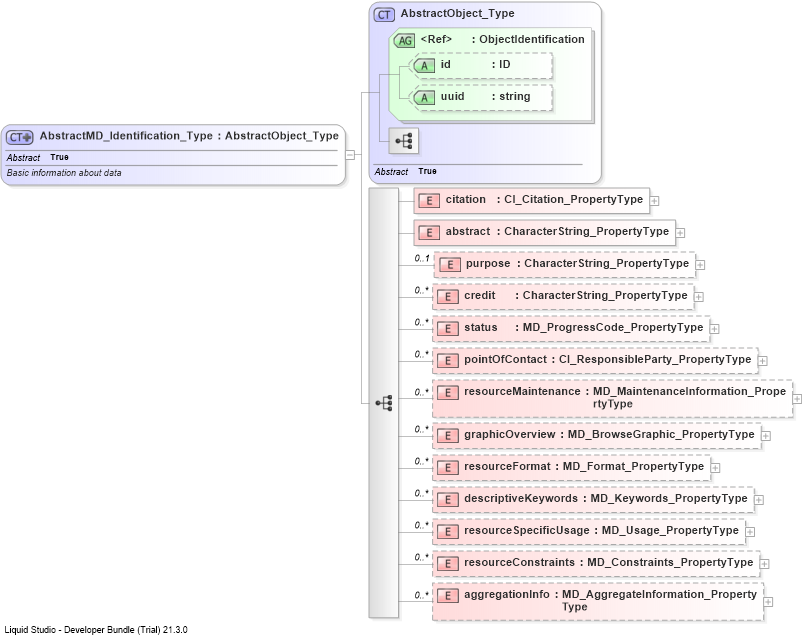
Task: Click the E icon of resourceConstraints element
Action: coord(448,563)
